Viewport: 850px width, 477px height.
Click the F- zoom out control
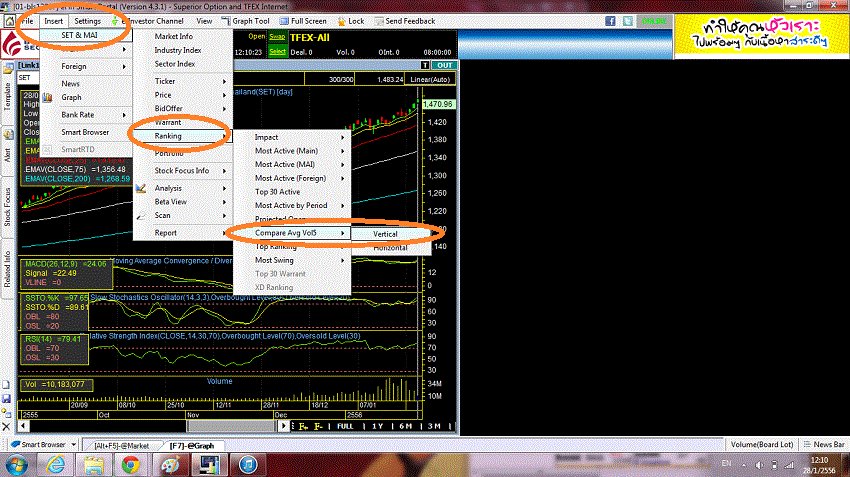(x=319, y=427)
